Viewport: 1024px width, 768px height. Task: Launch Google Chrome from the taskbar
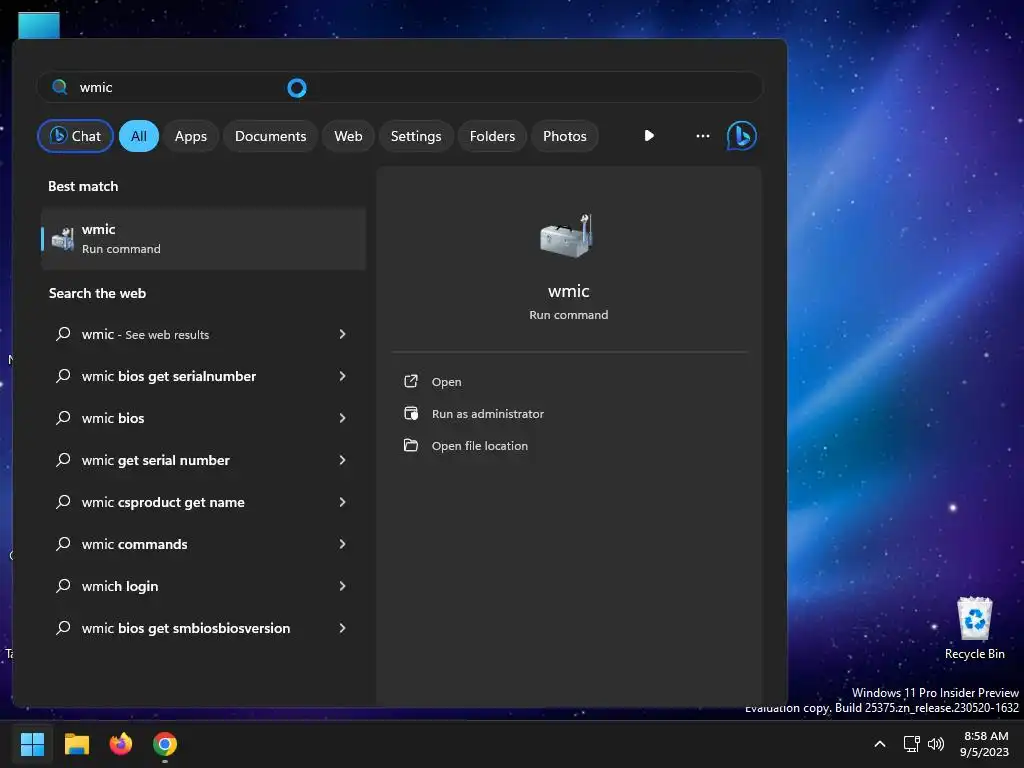(165, 744)
